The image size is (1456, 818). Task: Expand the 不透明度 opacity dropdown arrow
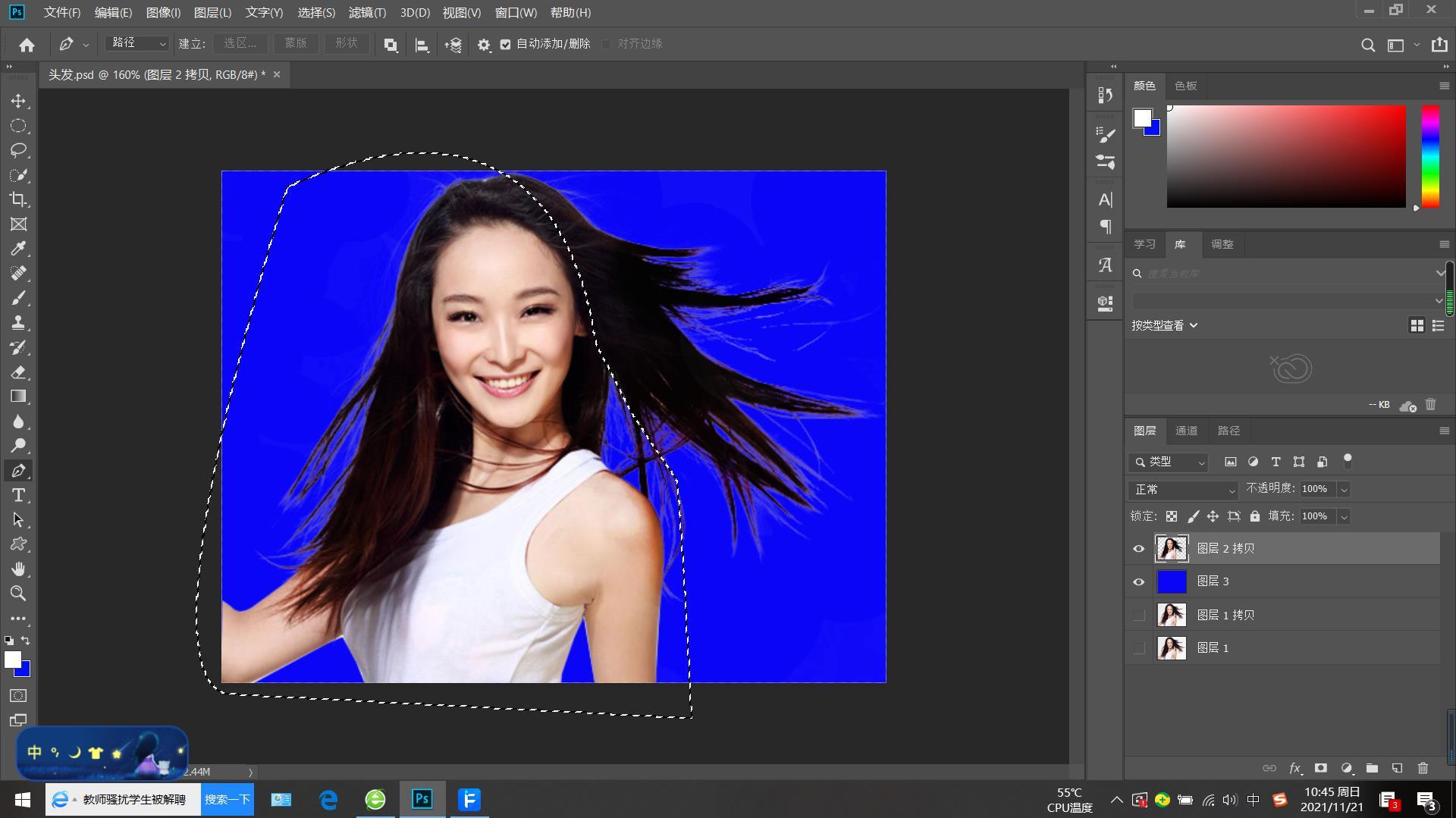tap(1344, 490)
